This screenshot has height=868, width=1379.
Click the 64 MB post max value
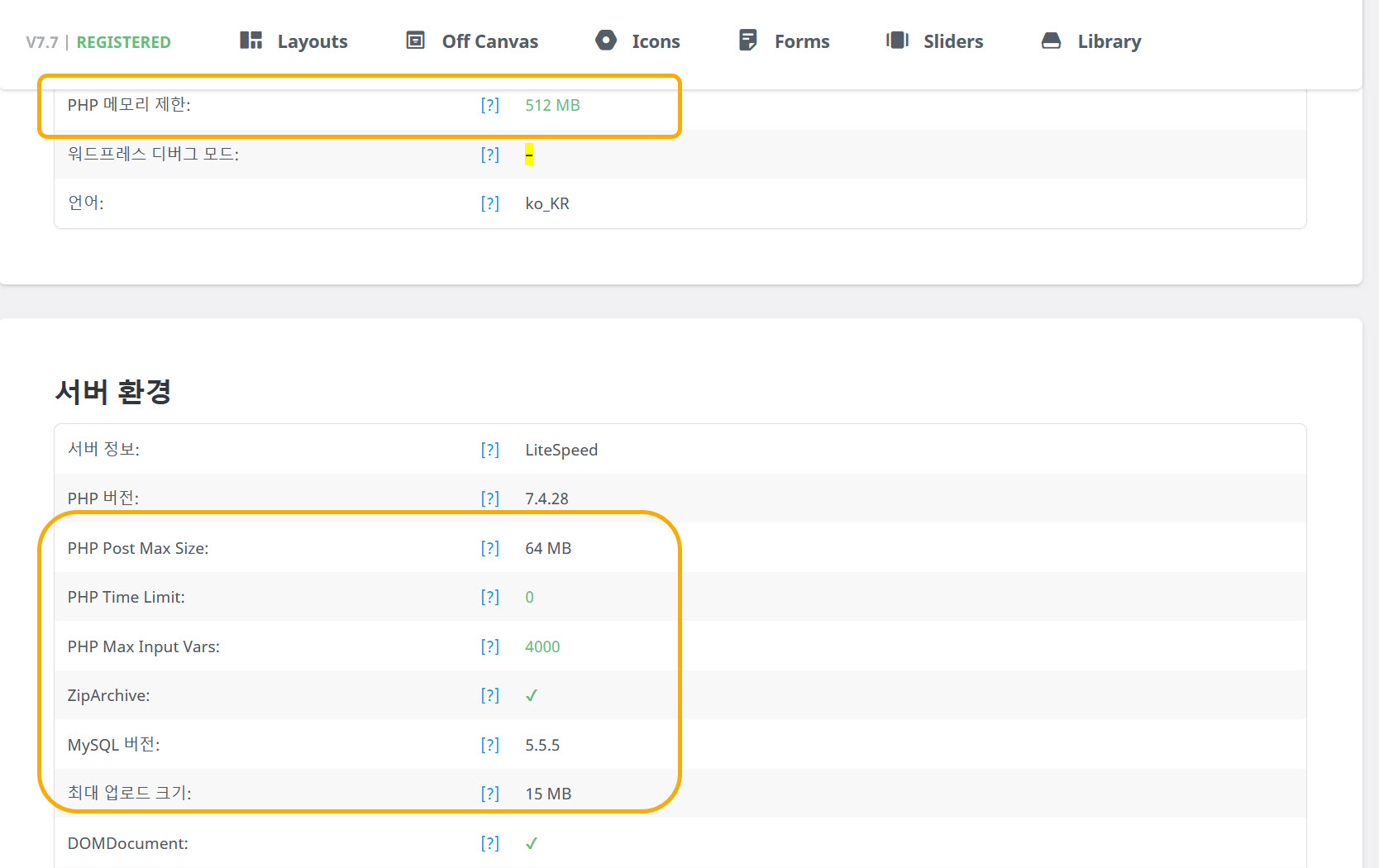coord(548,548)
